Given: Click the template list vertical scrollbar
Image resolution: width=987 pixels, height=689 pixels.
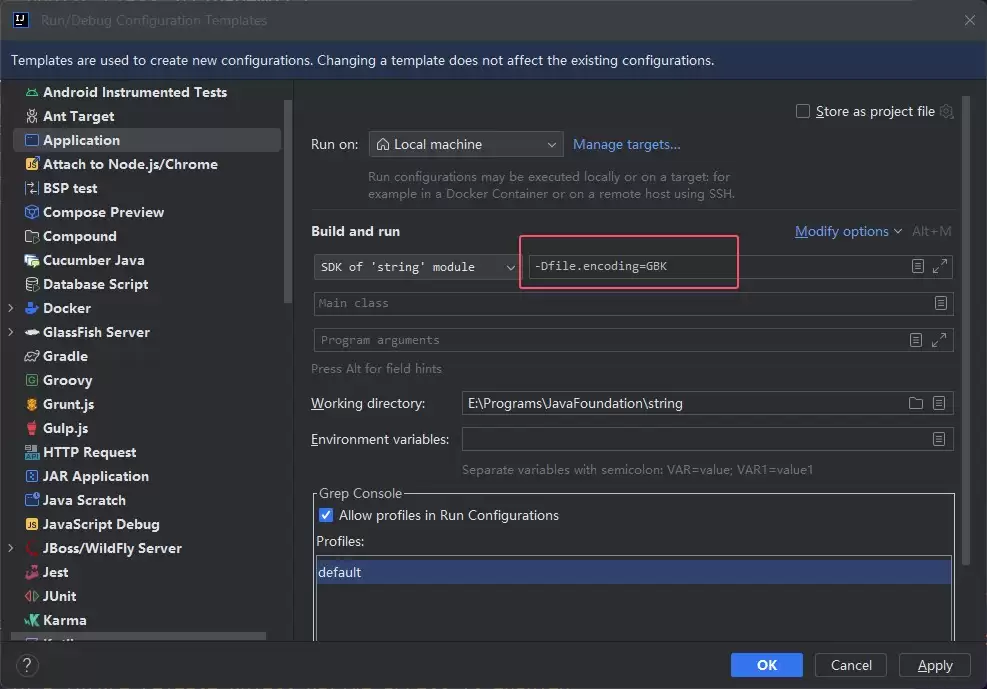Looking at the screenshot, I should point(288,201).
